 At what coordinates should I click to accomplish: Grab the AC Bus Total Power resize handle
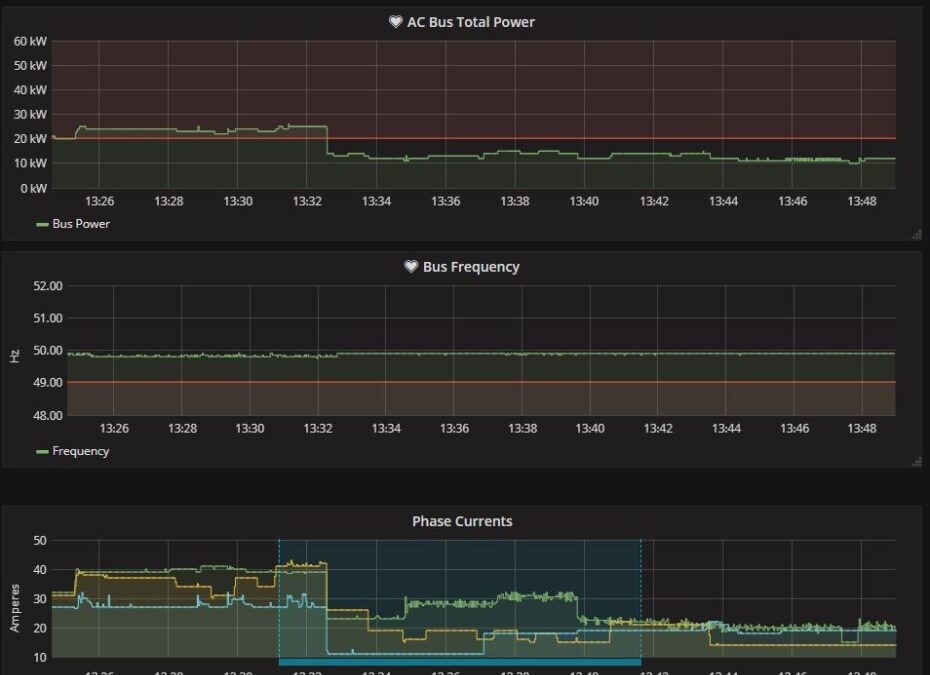917,235
